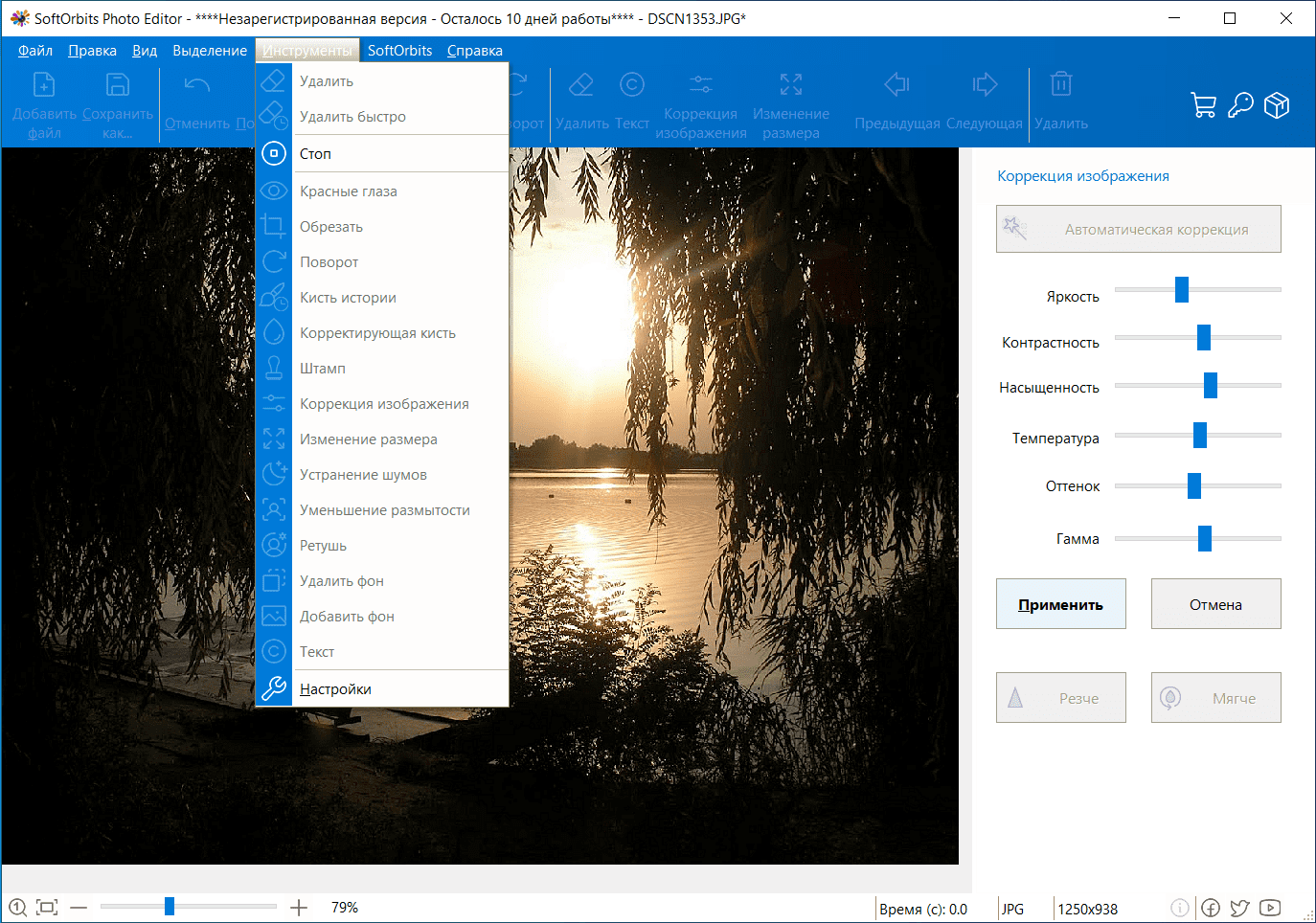
Task: Open the Правка menu
Action: coord(93,51)
